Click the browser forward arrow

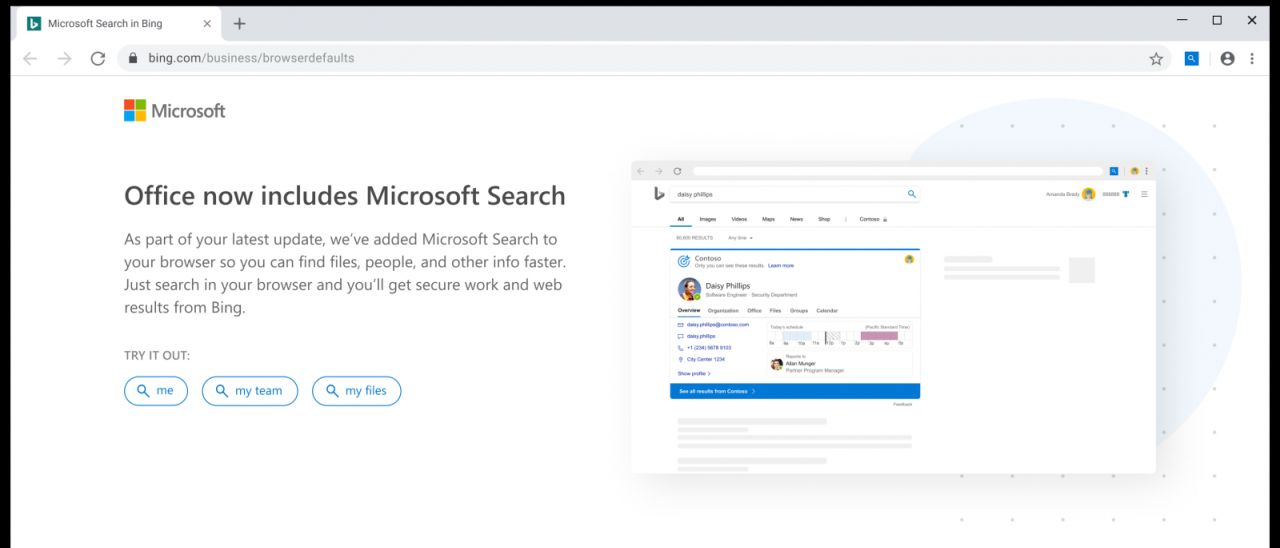pyautogui.click(x=64, y=59)
